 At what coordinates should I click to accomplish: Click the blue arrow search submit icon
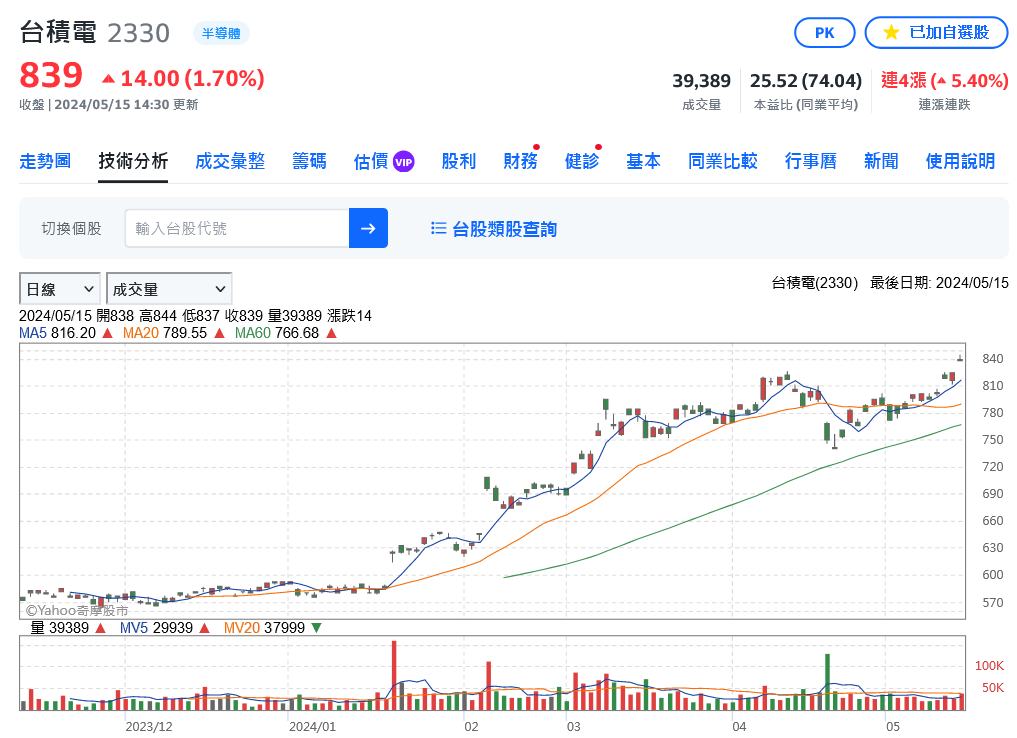pyautogui.click(x=368, y=228)
